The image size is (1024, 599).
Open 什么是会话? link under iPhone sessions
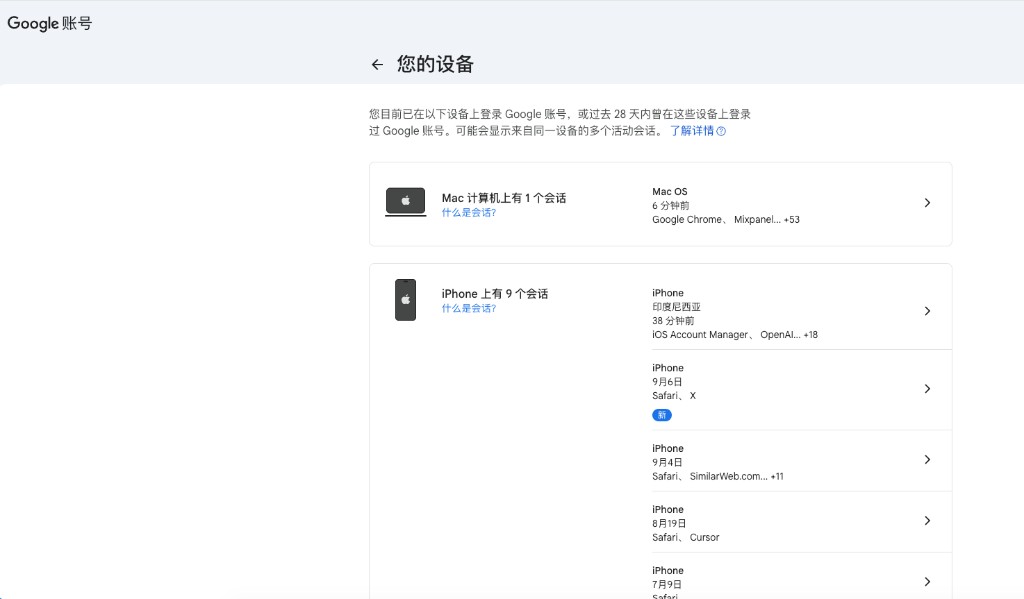tap(469, 308)
